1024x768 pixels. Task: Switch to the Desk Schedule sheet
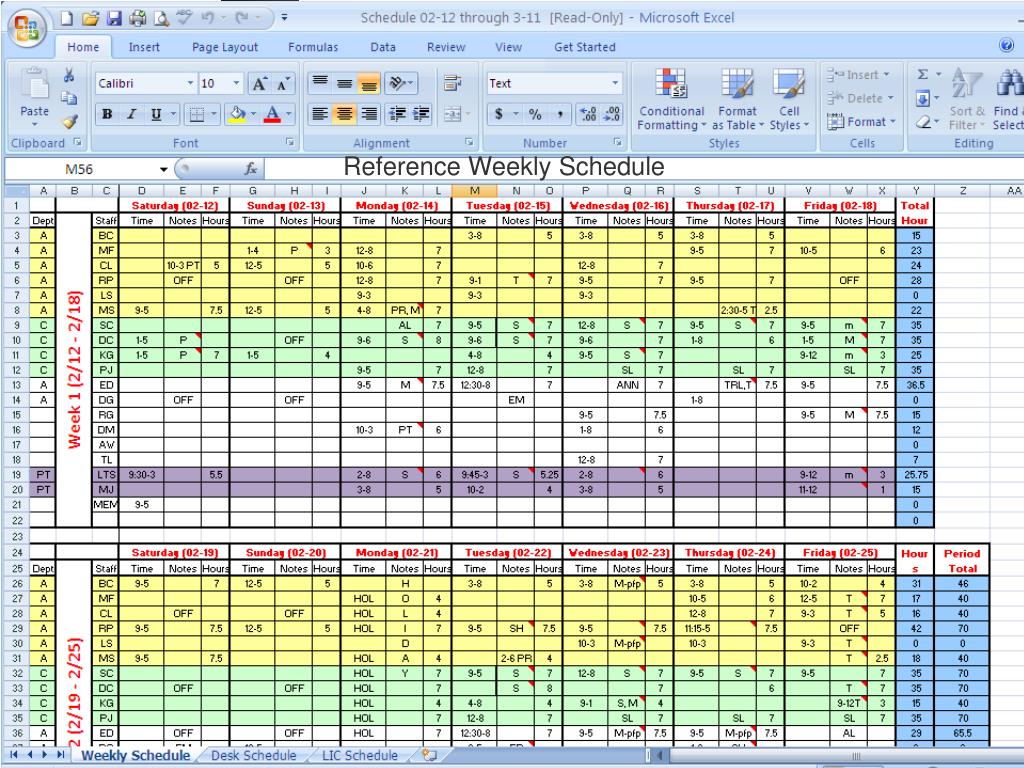pos(253,756)
